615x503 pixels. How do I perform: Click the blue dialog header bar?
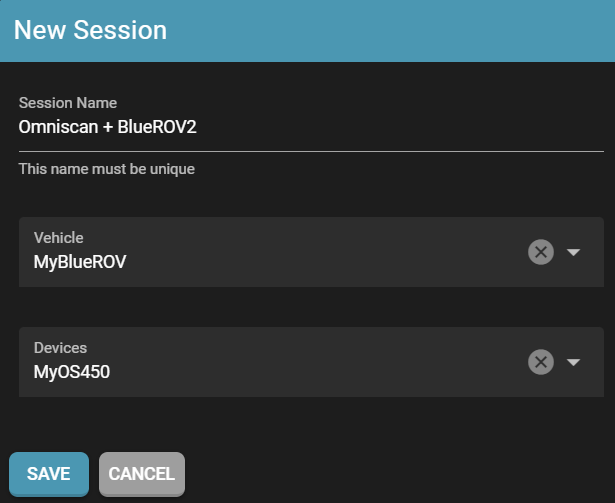(x=400, y=30)
